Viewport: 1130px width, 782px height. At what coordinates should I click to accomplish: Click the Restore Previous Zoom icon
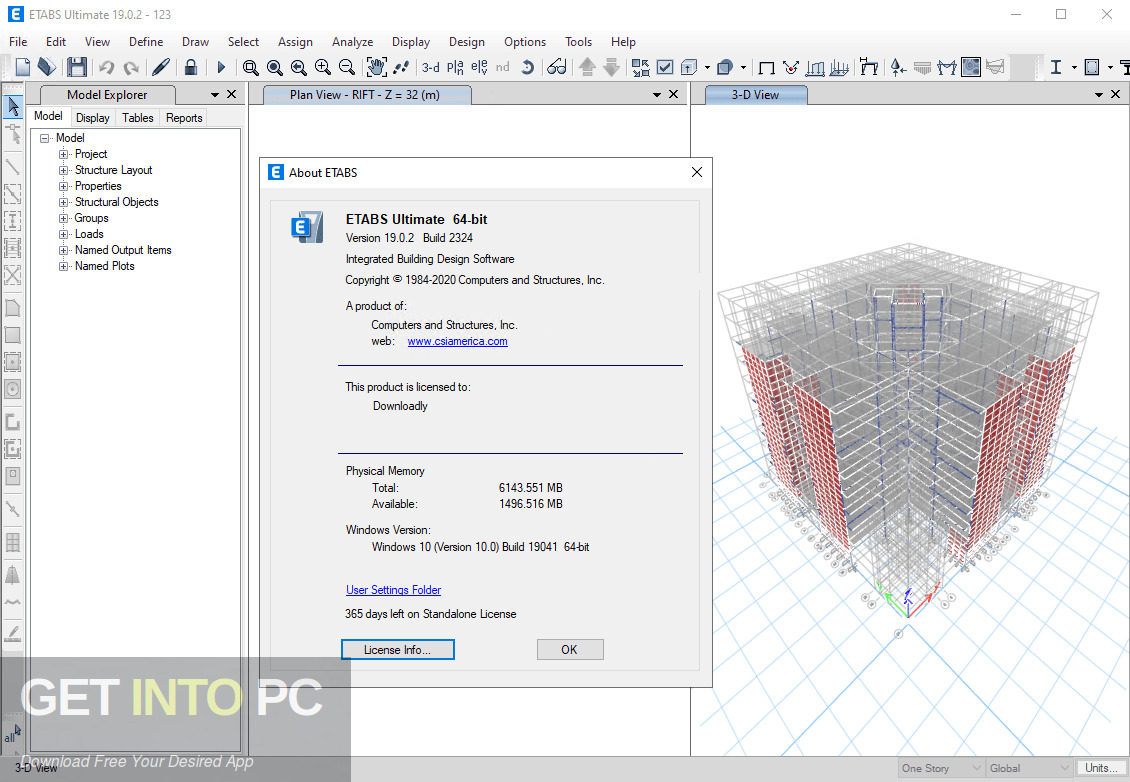pyautogui.click(x=298, y=67)
